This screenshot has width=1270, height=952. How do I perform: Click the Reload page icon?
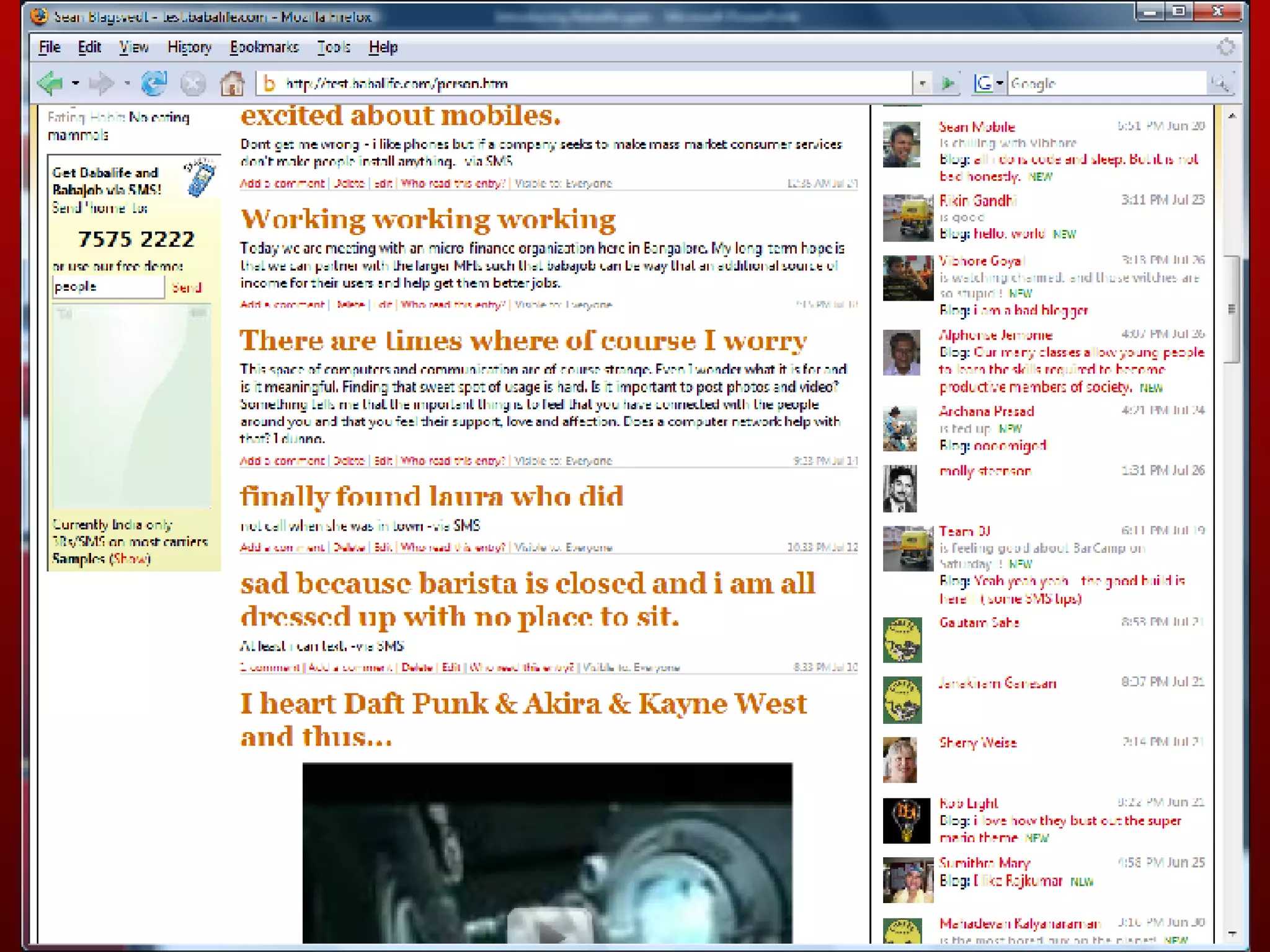point(154,83)
